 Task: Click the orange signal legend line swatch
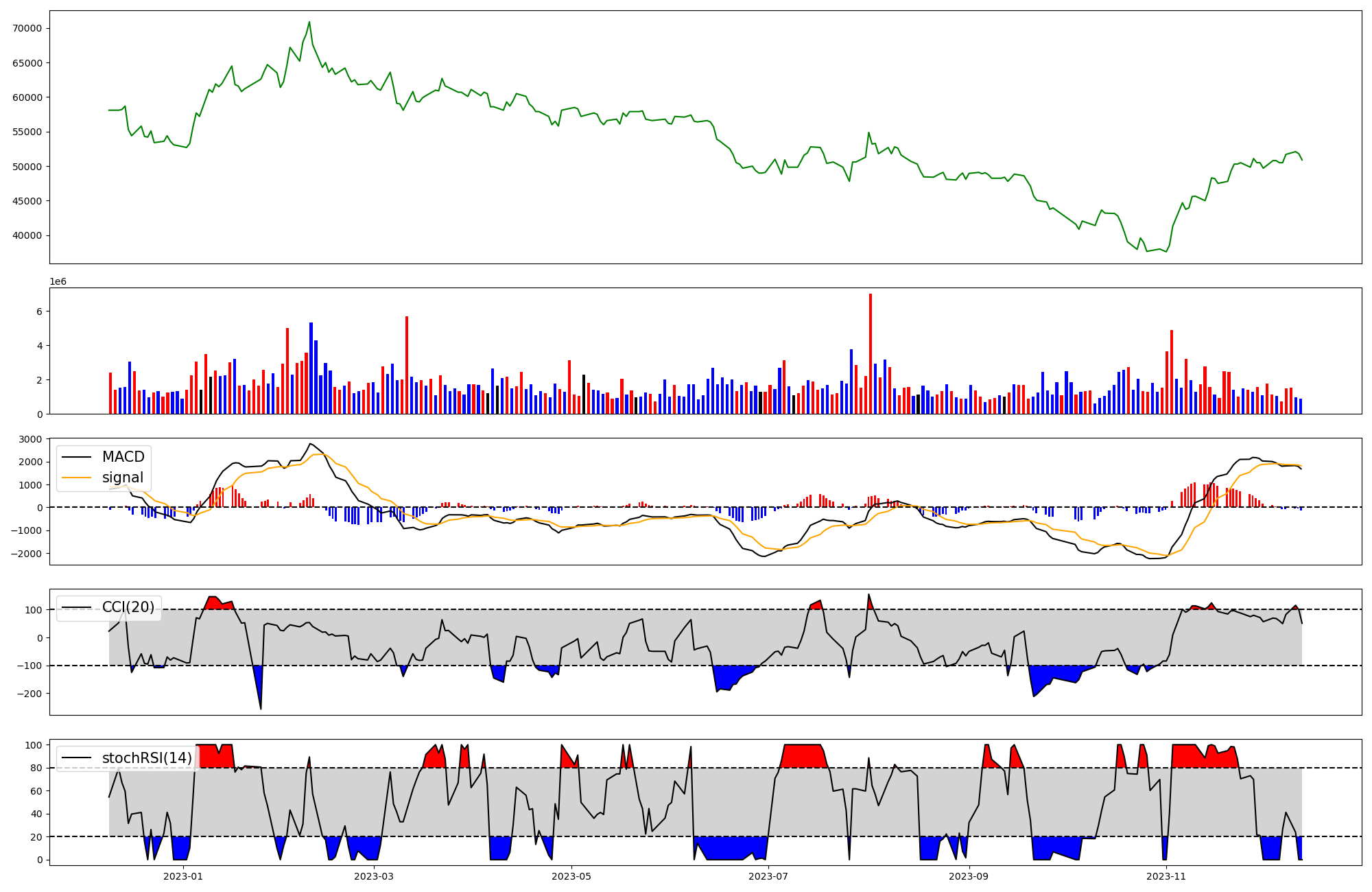[x=76, y=478]
